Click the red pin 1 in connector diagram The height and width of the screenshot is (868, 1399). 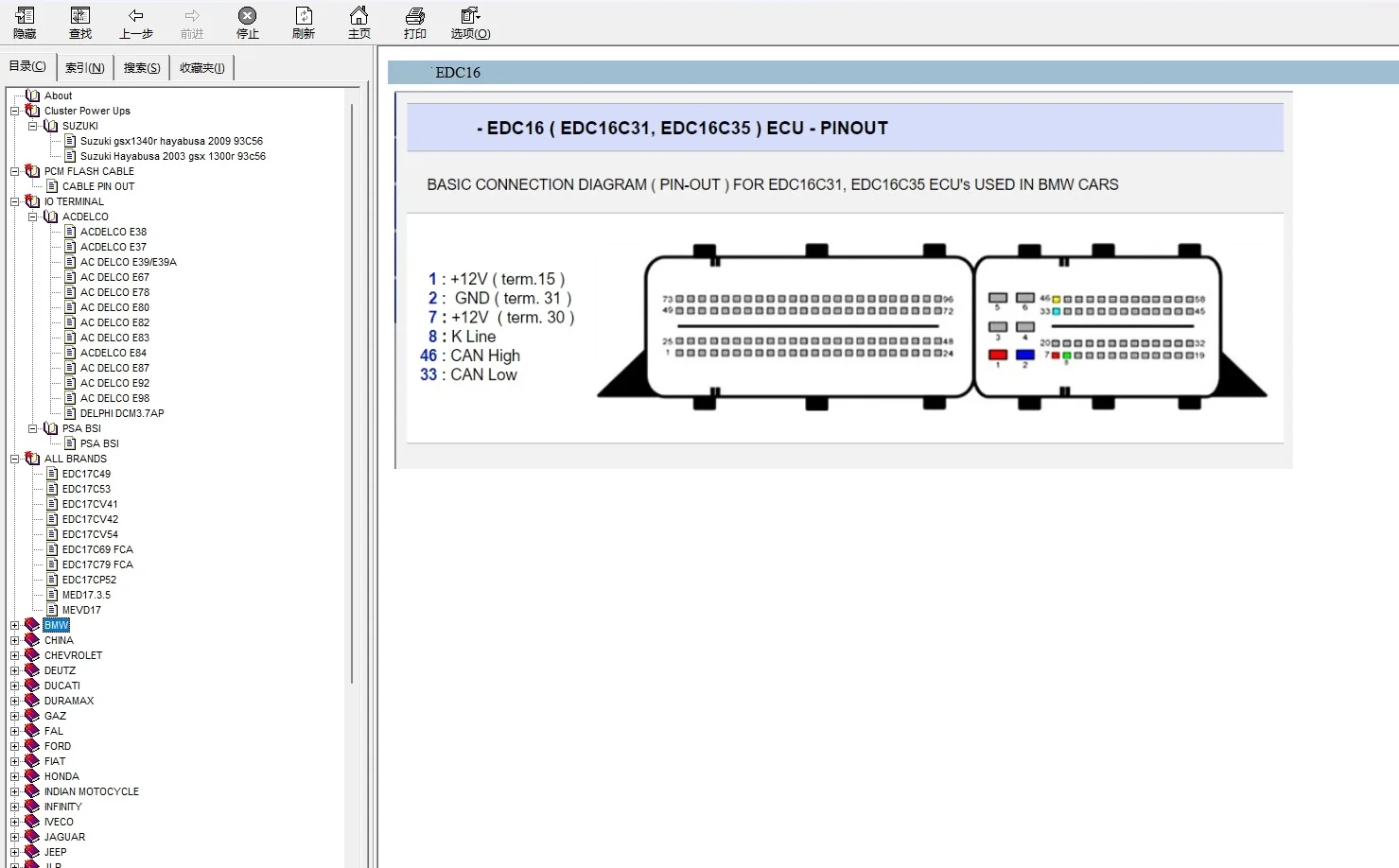pyautogui.click(x=997, y=355)
